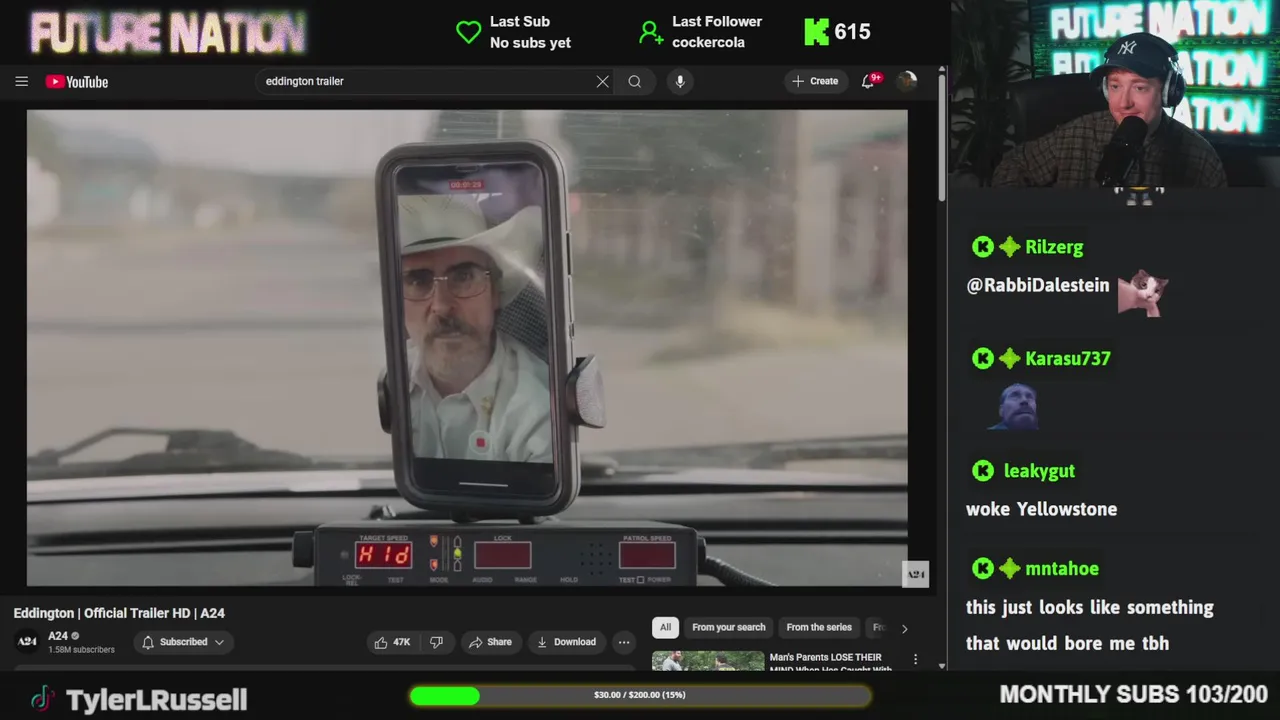Click the Eddington Official Trailer title text

coord(119,613)
